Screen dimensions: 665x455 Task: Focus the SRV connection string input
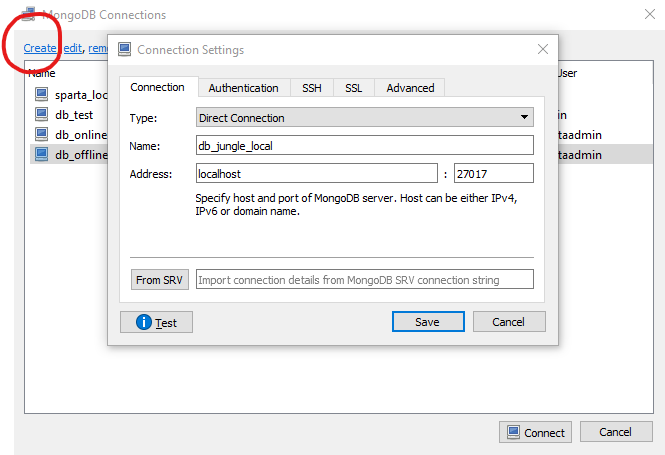click(x=365, y=279)
